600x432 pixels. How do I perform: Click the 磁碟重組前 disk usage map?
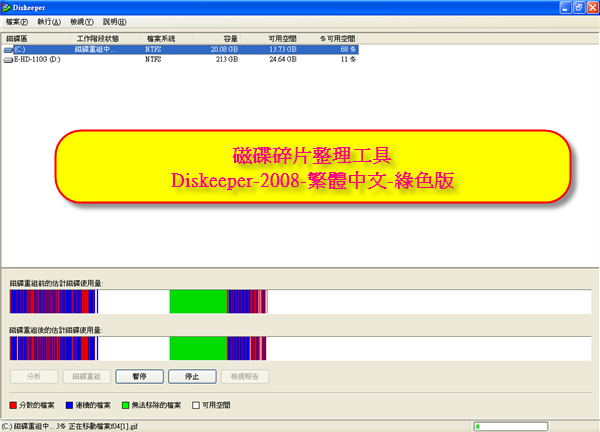click(x=300, y=303)
